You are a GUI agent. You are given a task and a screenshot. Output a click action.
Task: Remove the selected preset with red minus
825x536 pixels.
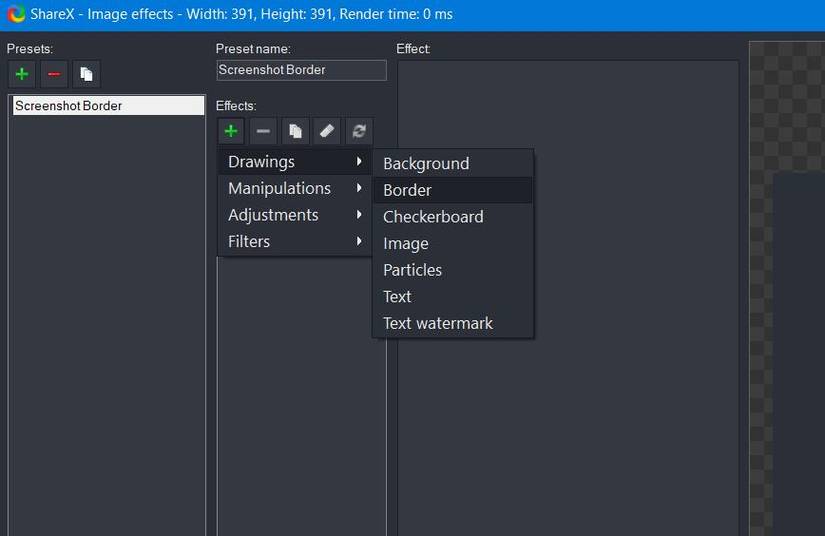[x=54, y=74]
